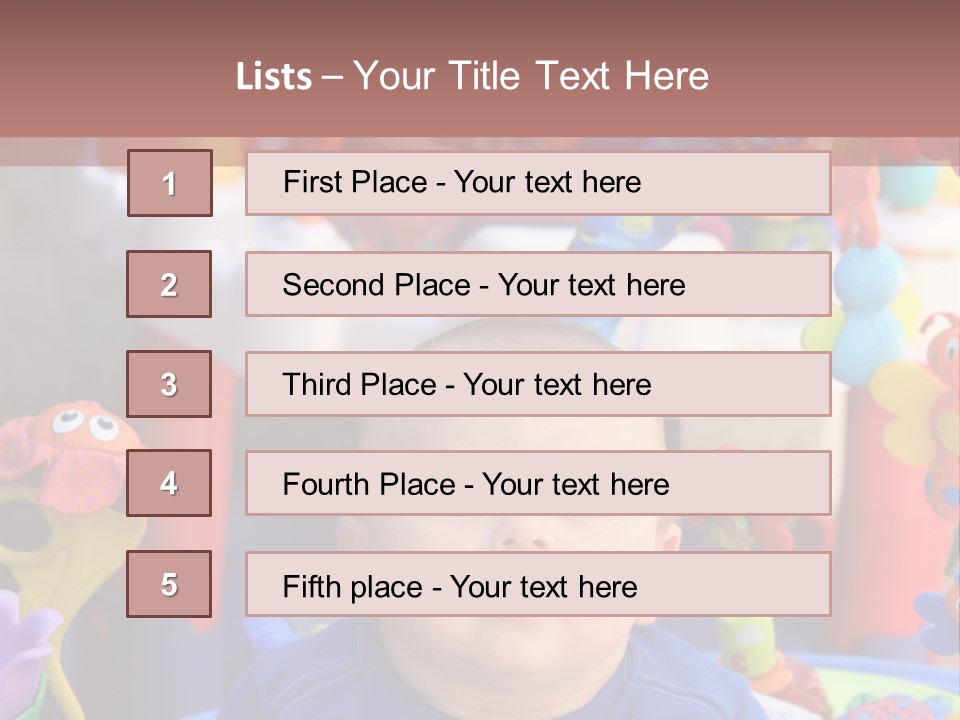Select the First Place text box
Image resolution: width=960 pixels, height=720 pixels.
tap(538, 183)
